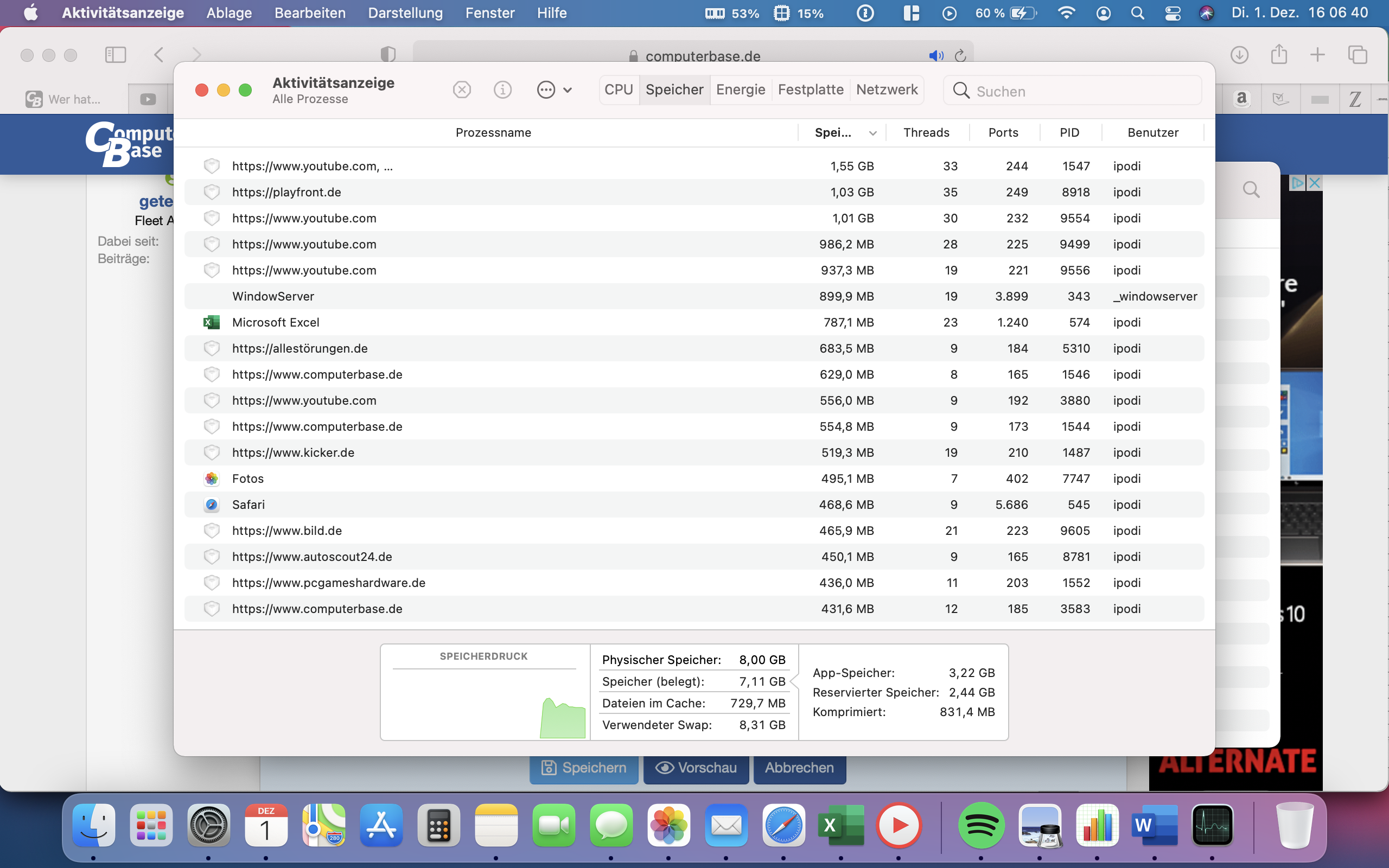Click the Safari share icon
1389x868 pixels.
(1278, 55)
